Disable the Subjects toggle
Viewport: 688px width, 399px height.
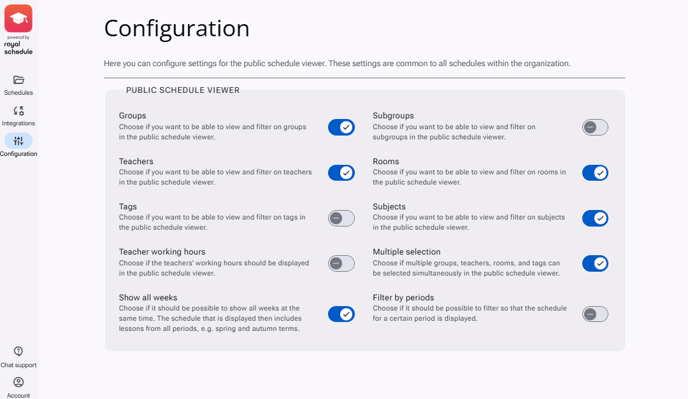tap(595, 218)
